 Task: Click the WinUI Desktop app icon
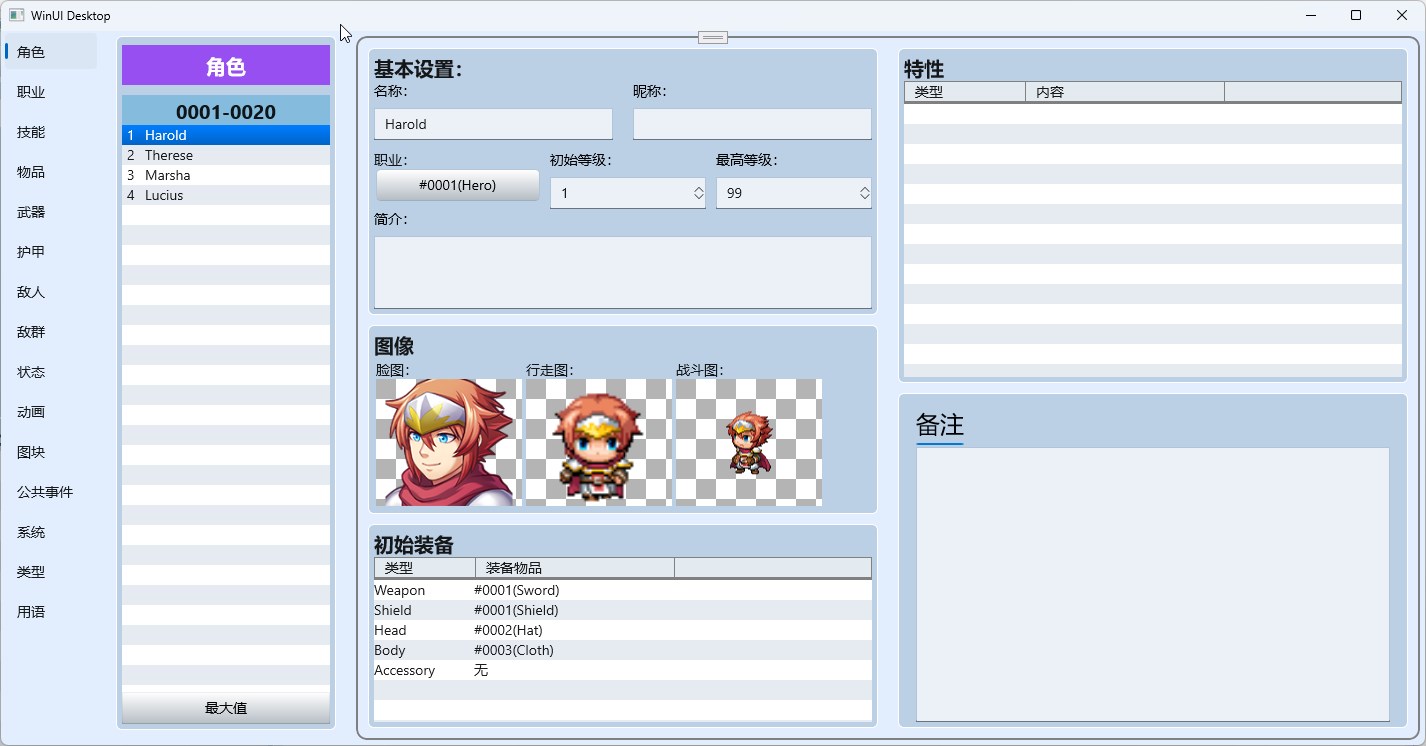coord(16,15)
